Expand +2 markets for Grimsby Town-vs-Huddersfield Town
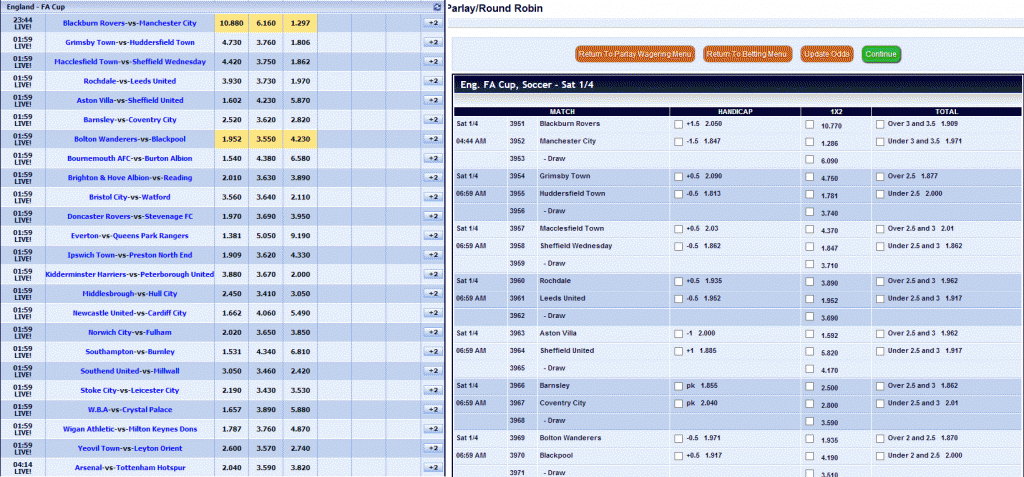 pos(432,42)
